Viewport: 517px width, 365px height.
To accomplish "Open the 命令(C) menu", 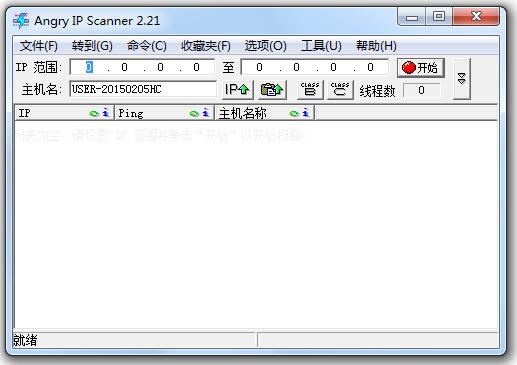I will click(x=147, y=46).
